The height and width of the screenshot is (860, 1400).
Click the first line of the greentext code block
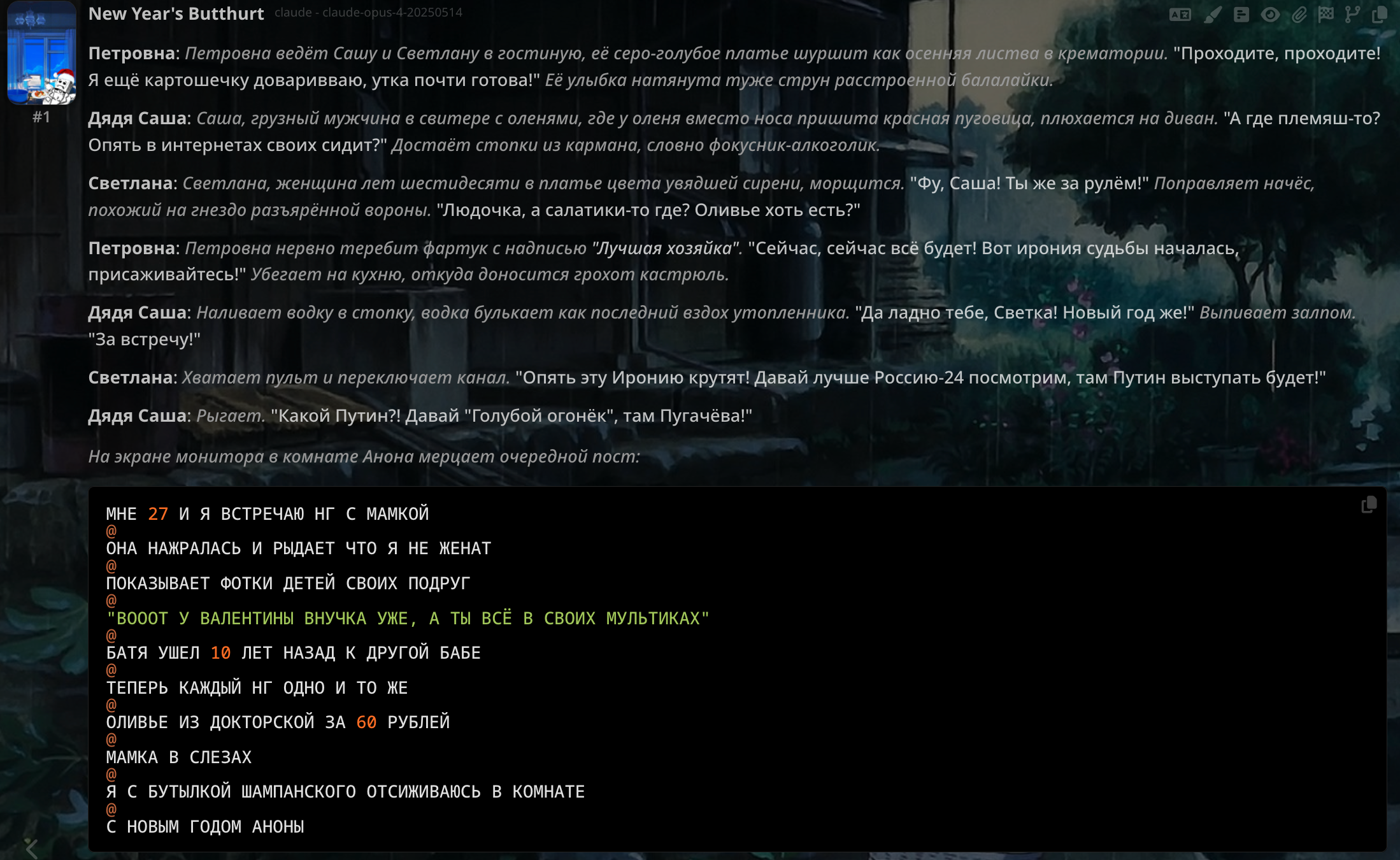click(268, 514)
